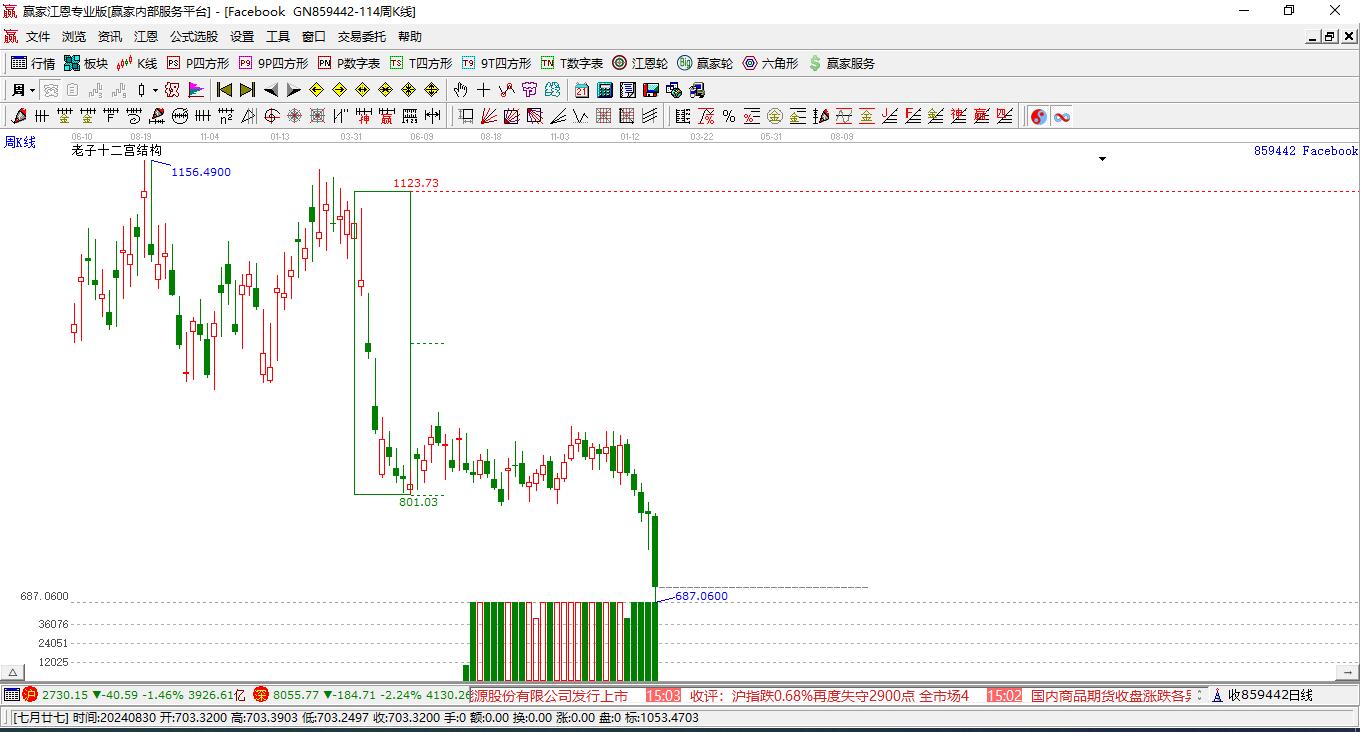Click the Shenzhen index 深 badge icon
The height and width of the screenshot is (732, 1360).
(261, 694)
